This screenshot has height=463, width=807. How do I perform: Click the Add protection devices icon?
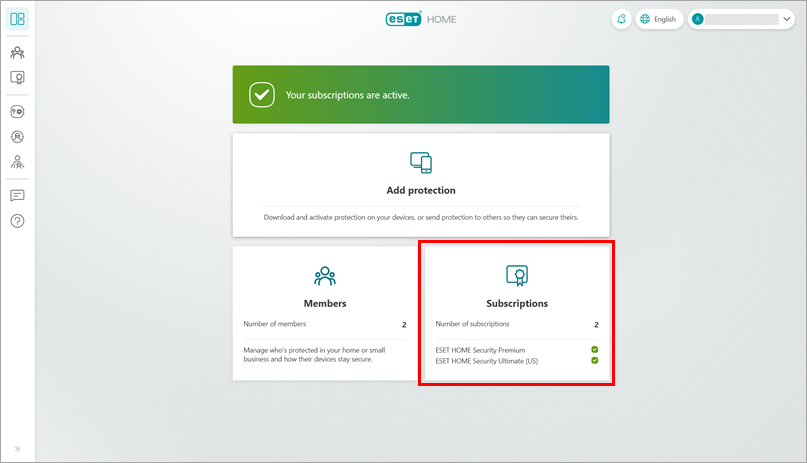coord(420,162)
